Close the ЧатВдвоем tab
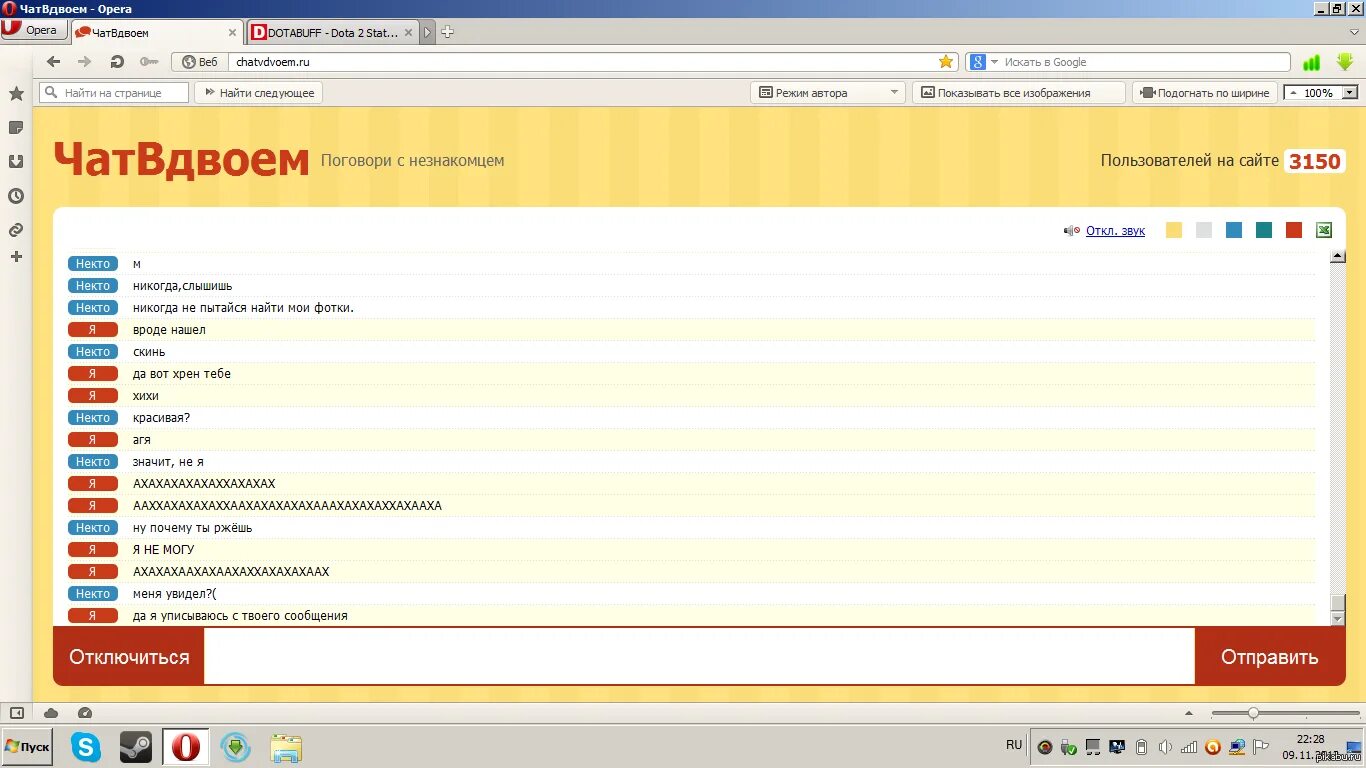The height and width of the screenshot is (768, 1366). [232, 32]
